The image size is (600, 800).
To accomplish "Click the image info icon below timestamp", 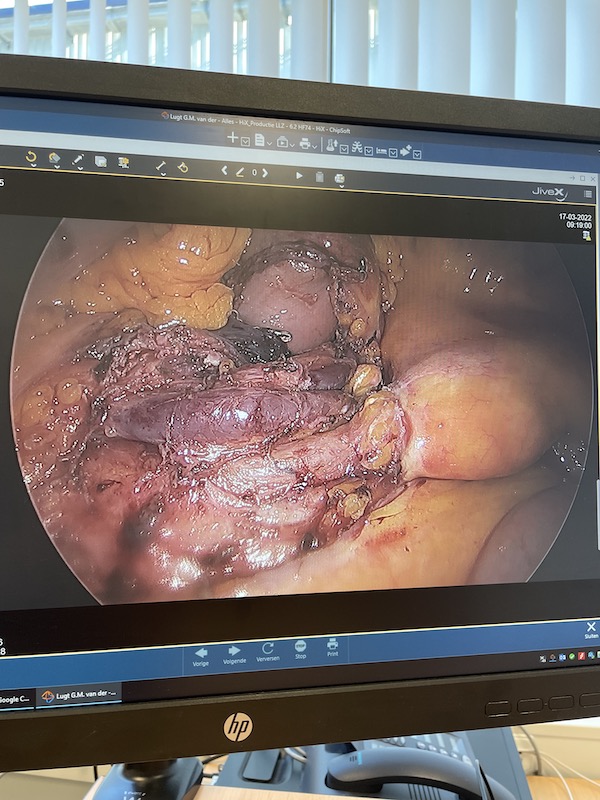I will click(587, 235).
